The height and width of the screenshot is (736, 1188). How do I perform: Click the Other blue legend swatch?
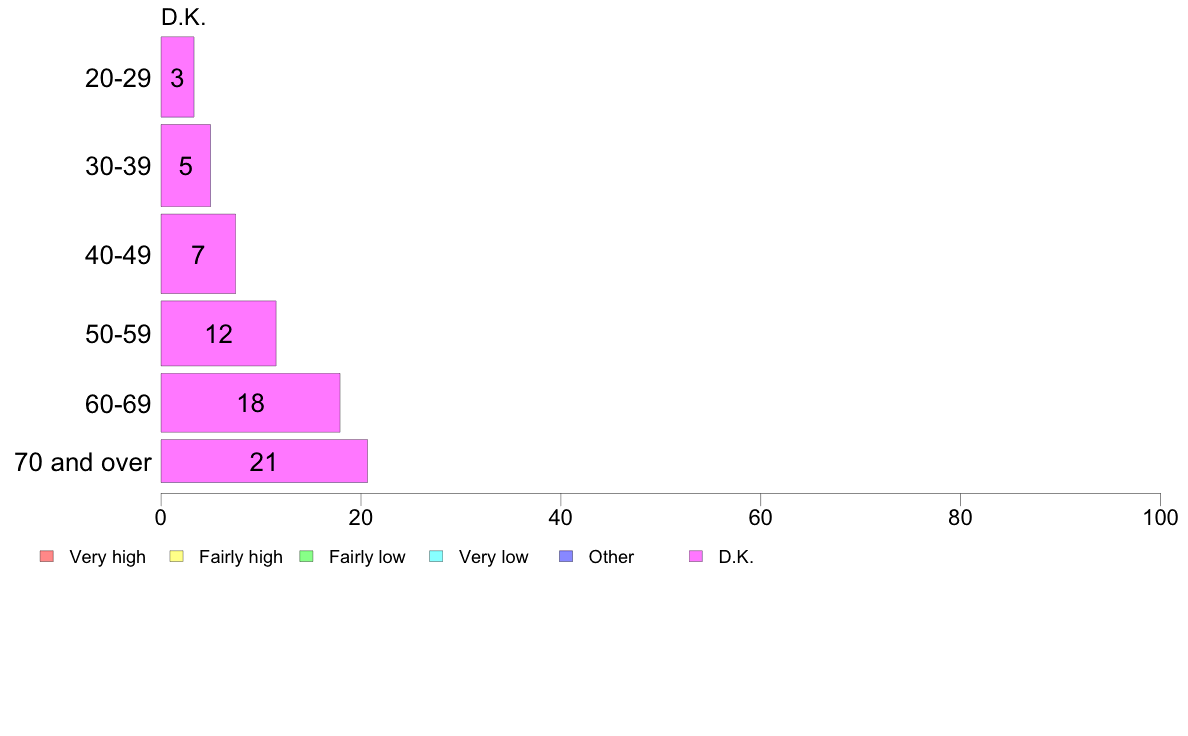point(566,556)
